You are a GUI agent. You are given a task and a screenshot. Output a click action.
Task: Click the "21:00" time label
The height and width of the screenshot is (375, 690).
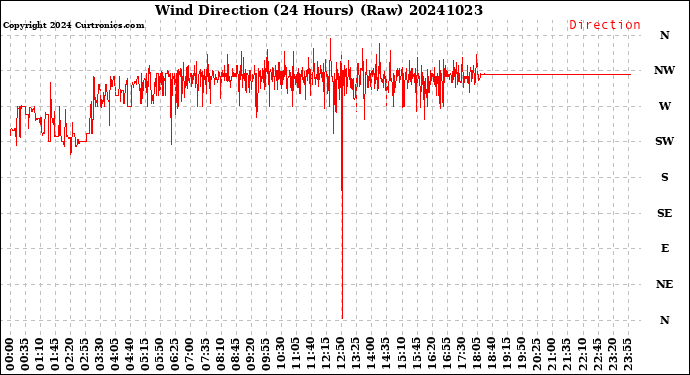point(551,354)
